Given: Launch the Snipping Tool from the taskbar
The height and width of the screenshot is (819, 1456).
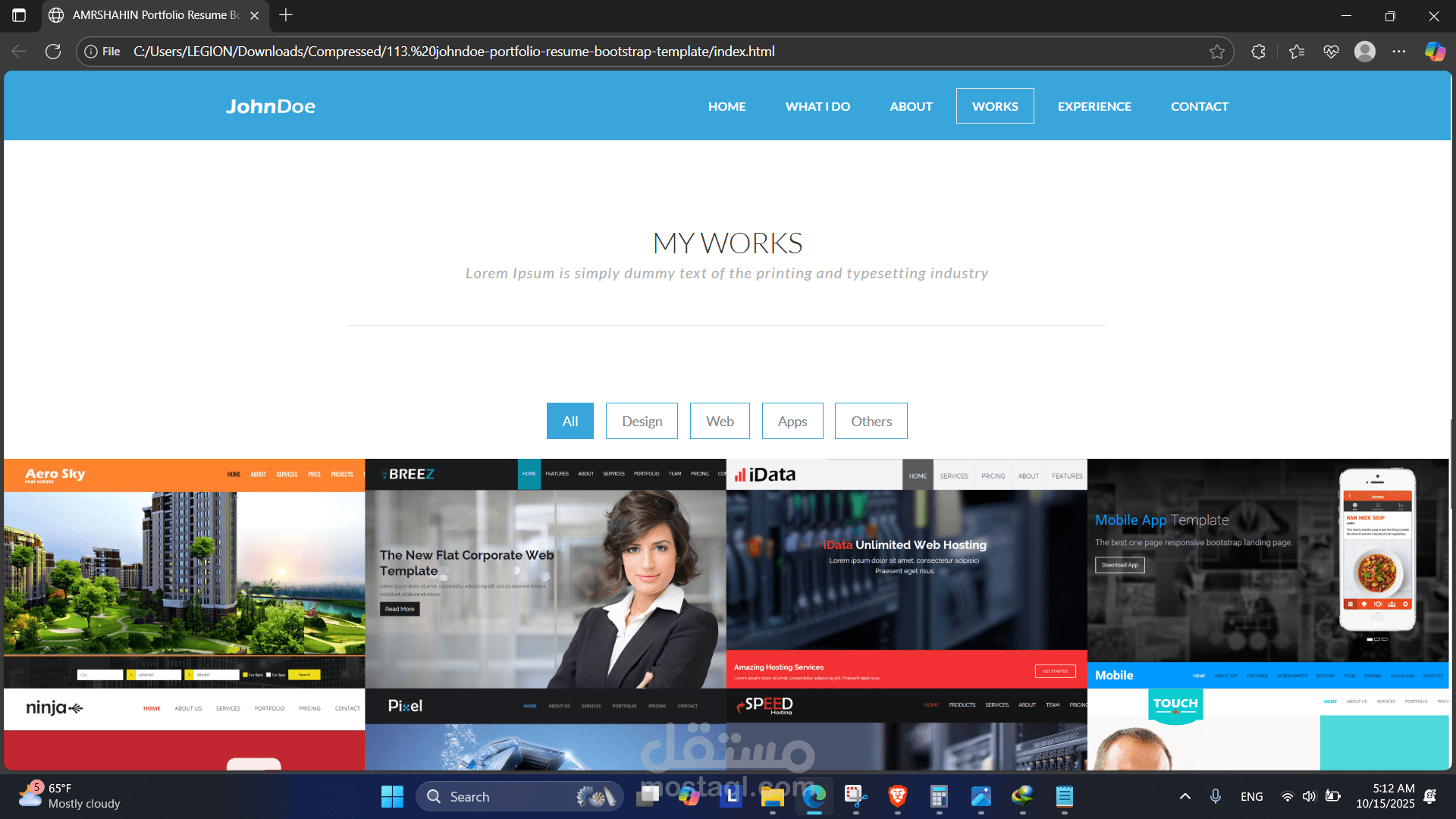Looking at the screenshot, I should pos(855,796).
